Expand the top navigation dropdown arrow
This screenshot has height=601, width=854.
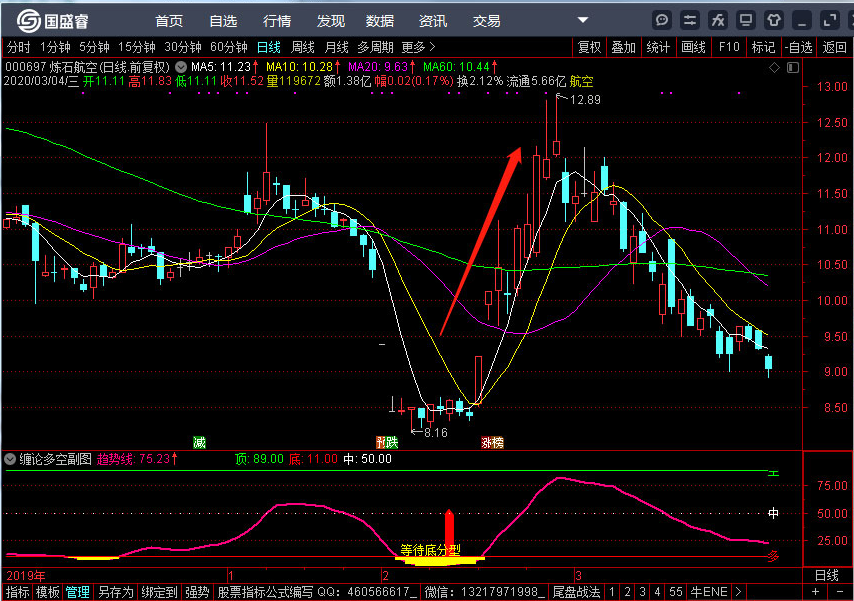tap(583, 20)
